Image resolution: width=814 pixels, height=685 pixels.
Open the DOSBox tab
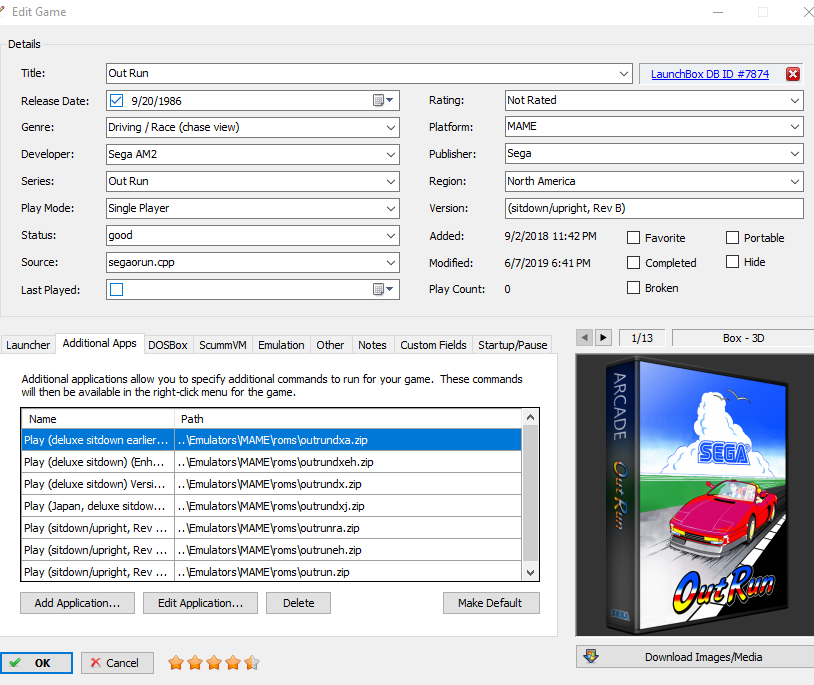tap(168, 345)
